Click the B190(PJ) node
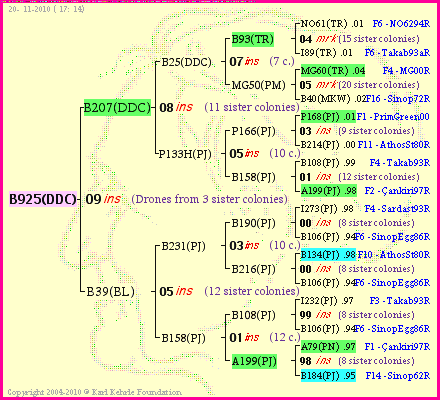Viewport: 440px width, 400px height. pyautogui.click(x=253, y=223)
